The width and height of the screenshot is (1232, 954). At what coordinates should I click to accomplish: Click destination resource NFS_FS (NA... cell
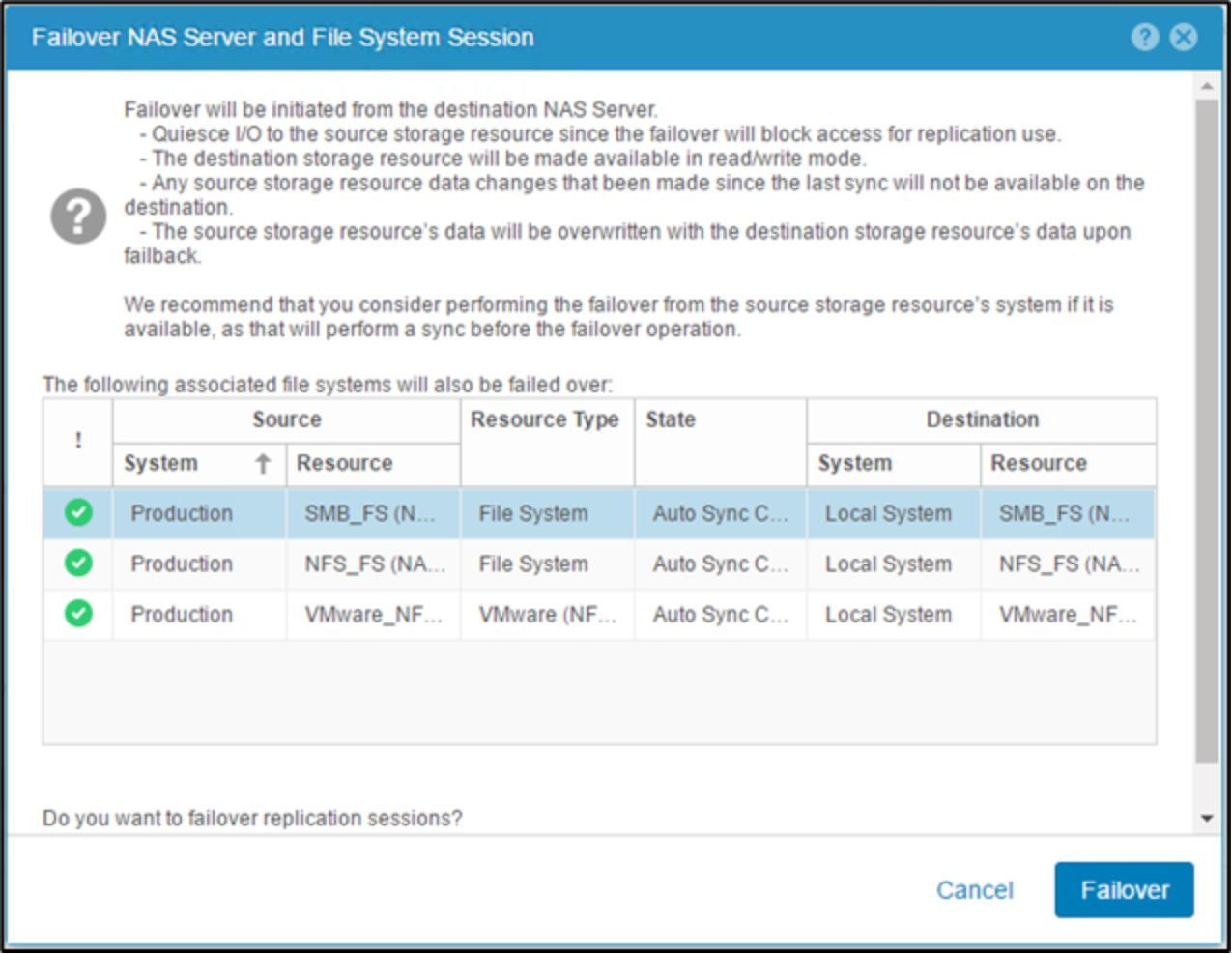[1068, 564]
